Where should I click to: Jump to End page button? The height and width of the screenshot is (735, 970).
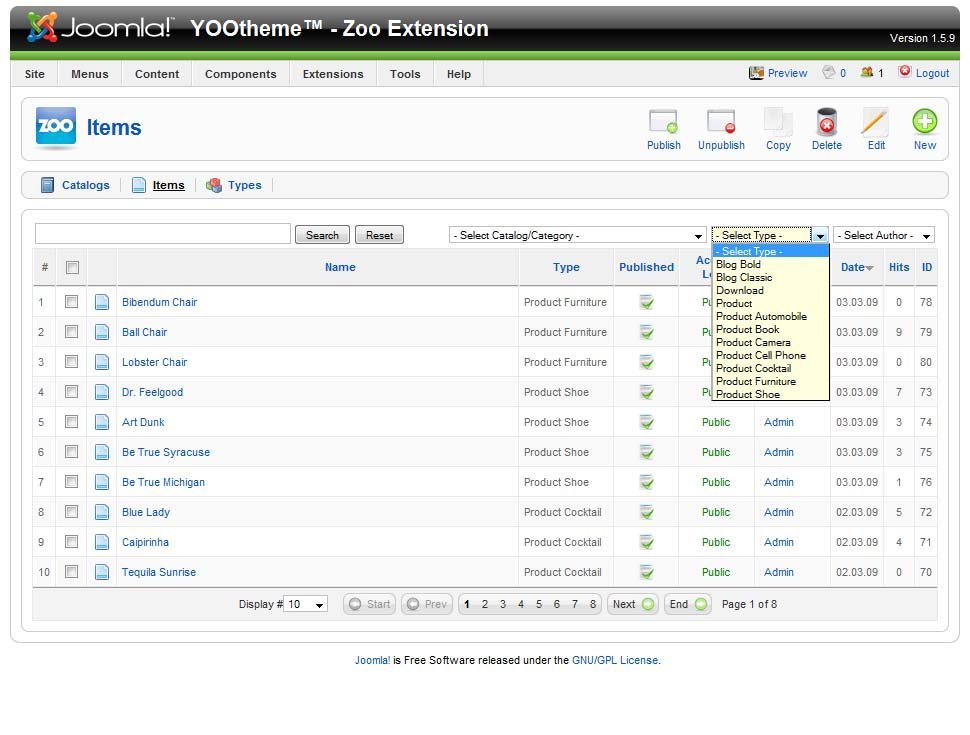[x=687, y=604]
